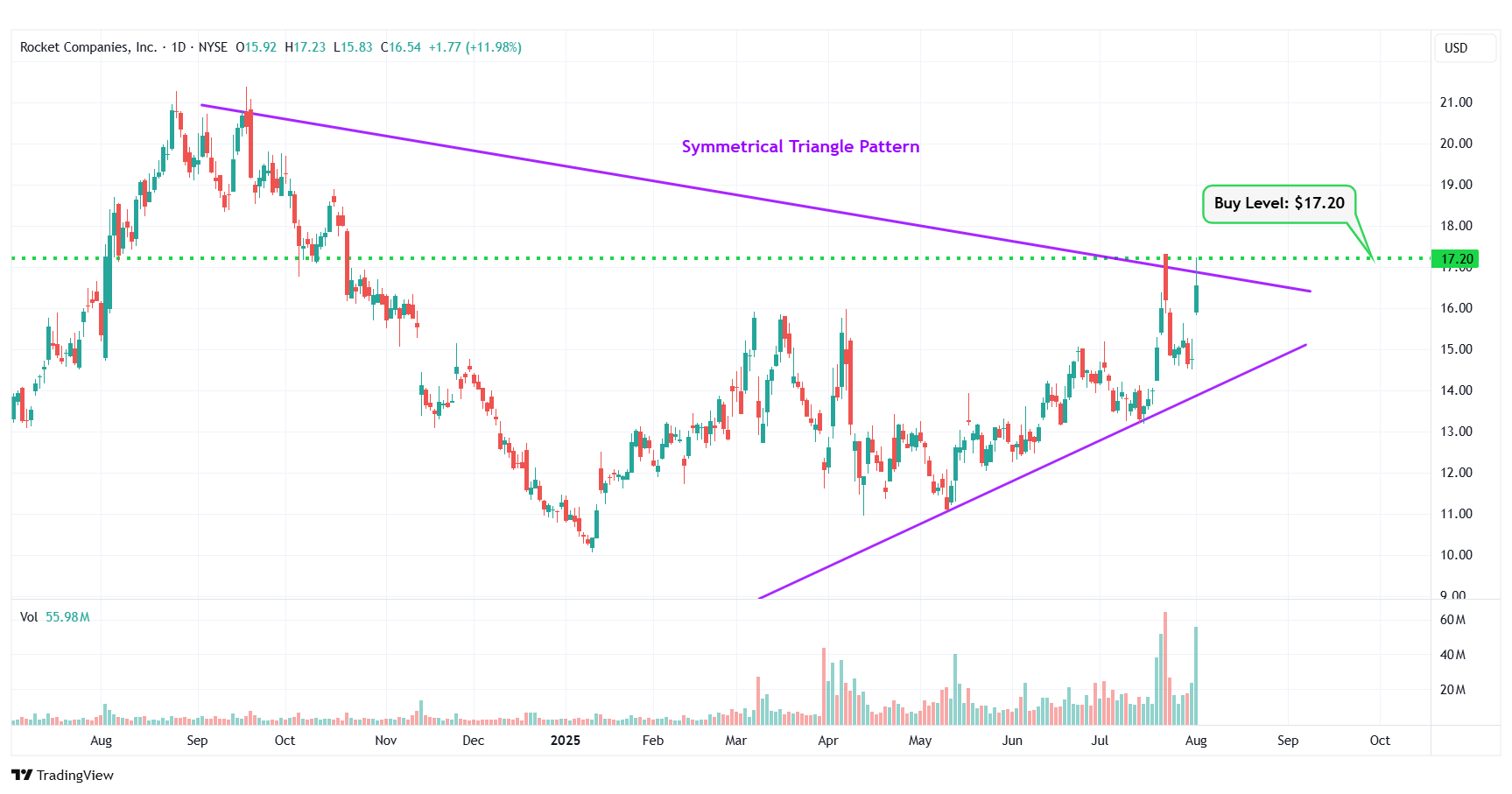Click the 10.00 price axis label
The width and height of the screenshot is (1512, 794).
pos(1456,555)
